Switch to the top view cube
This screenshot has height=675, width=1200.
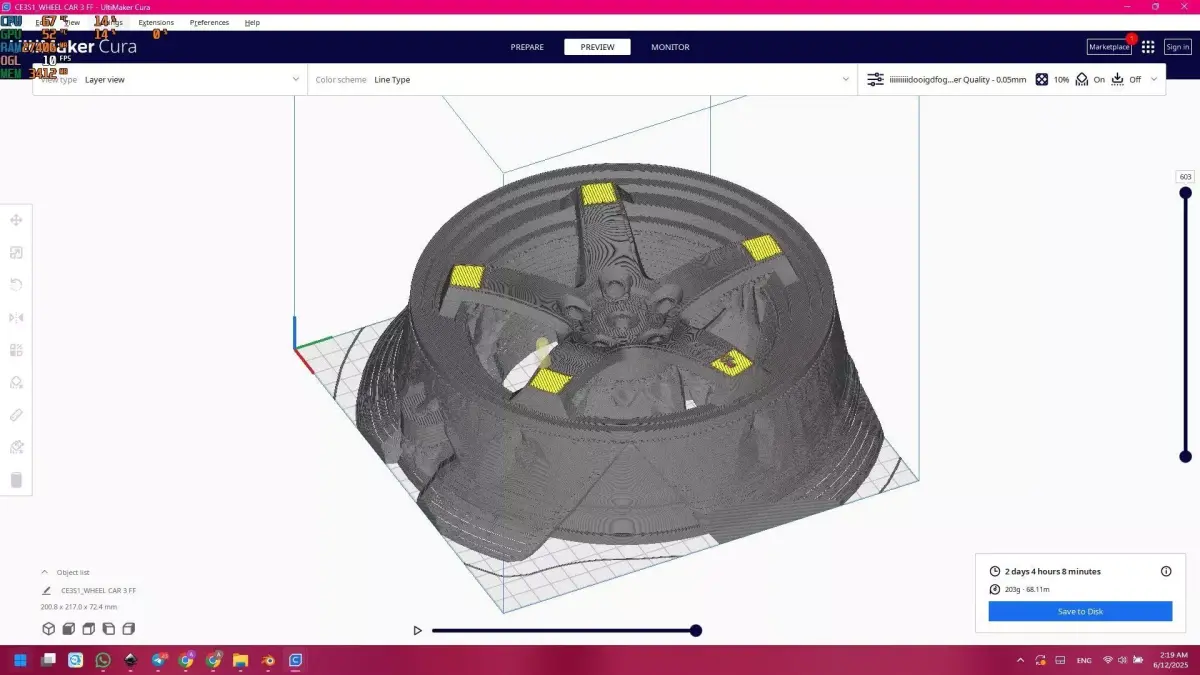[x=89, y=629]
